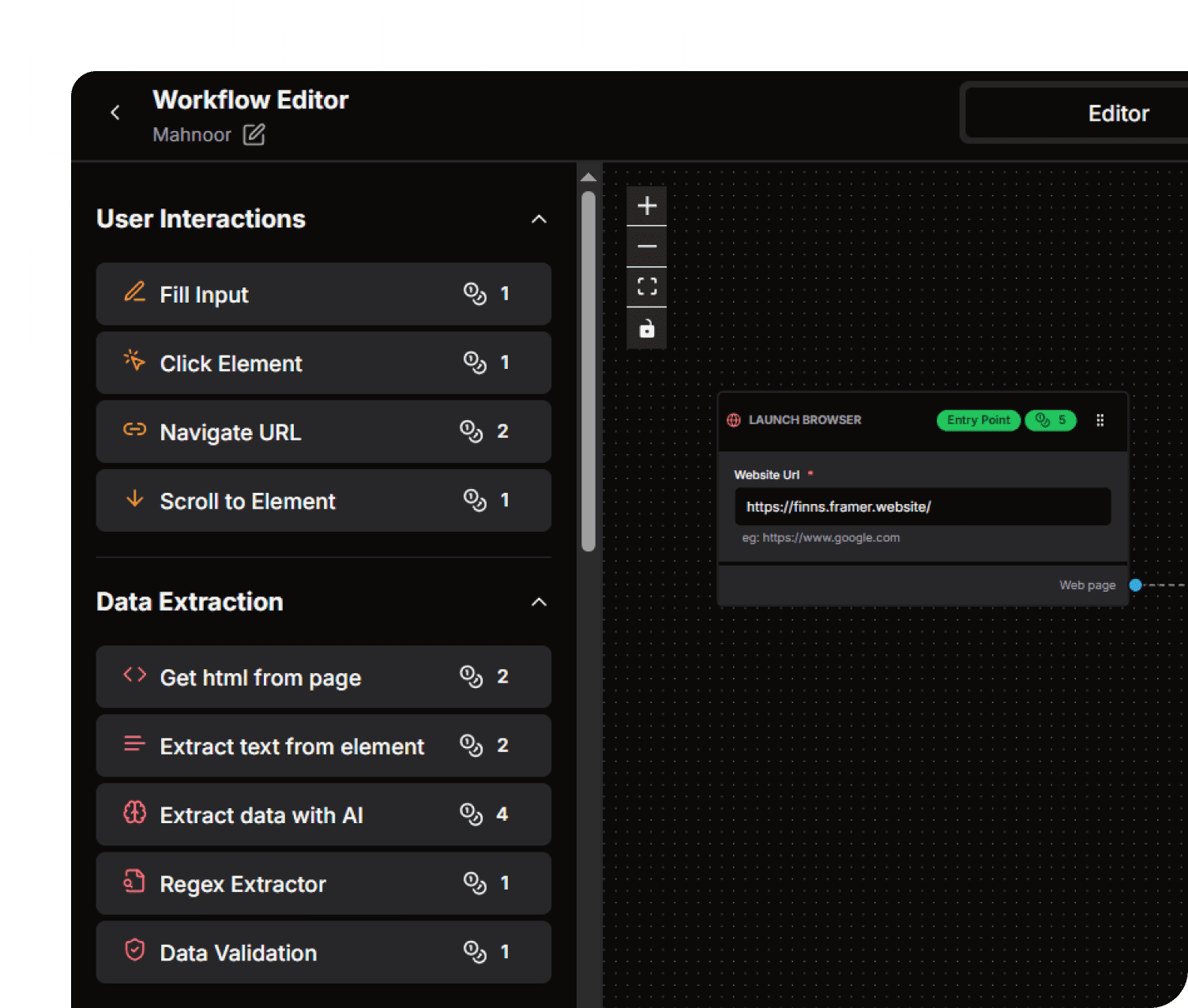The height and width of the screenshot is (1008, 1188).
Task: Collapse the User Interactions section
Action: tap(539, 219)
